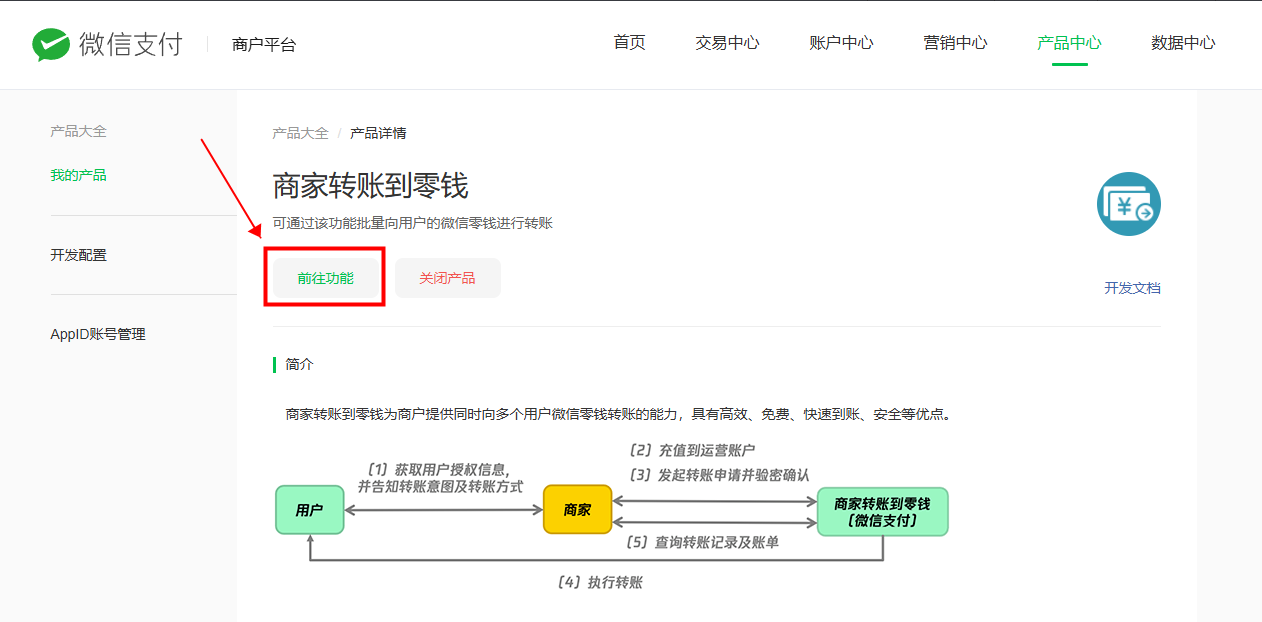
Task: Click the green 用户 box in diagram
Action: coord(310,510)
